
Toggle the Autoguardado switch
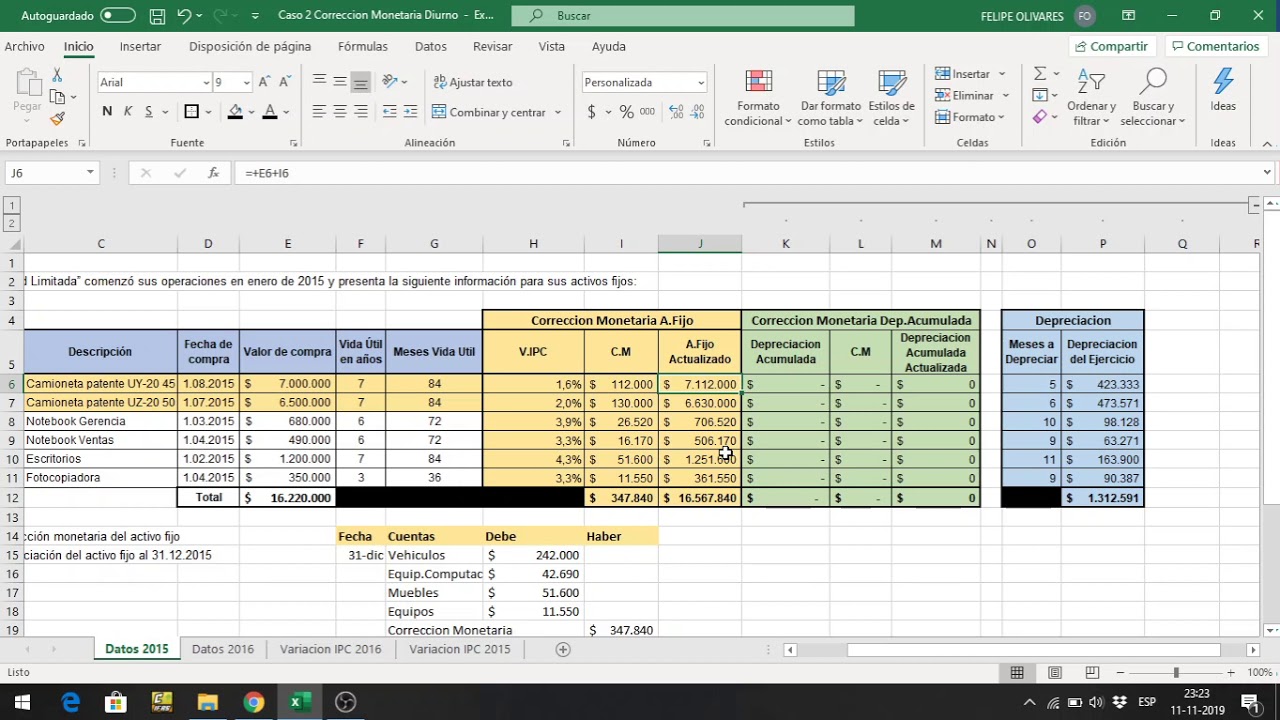pos(118,16)
